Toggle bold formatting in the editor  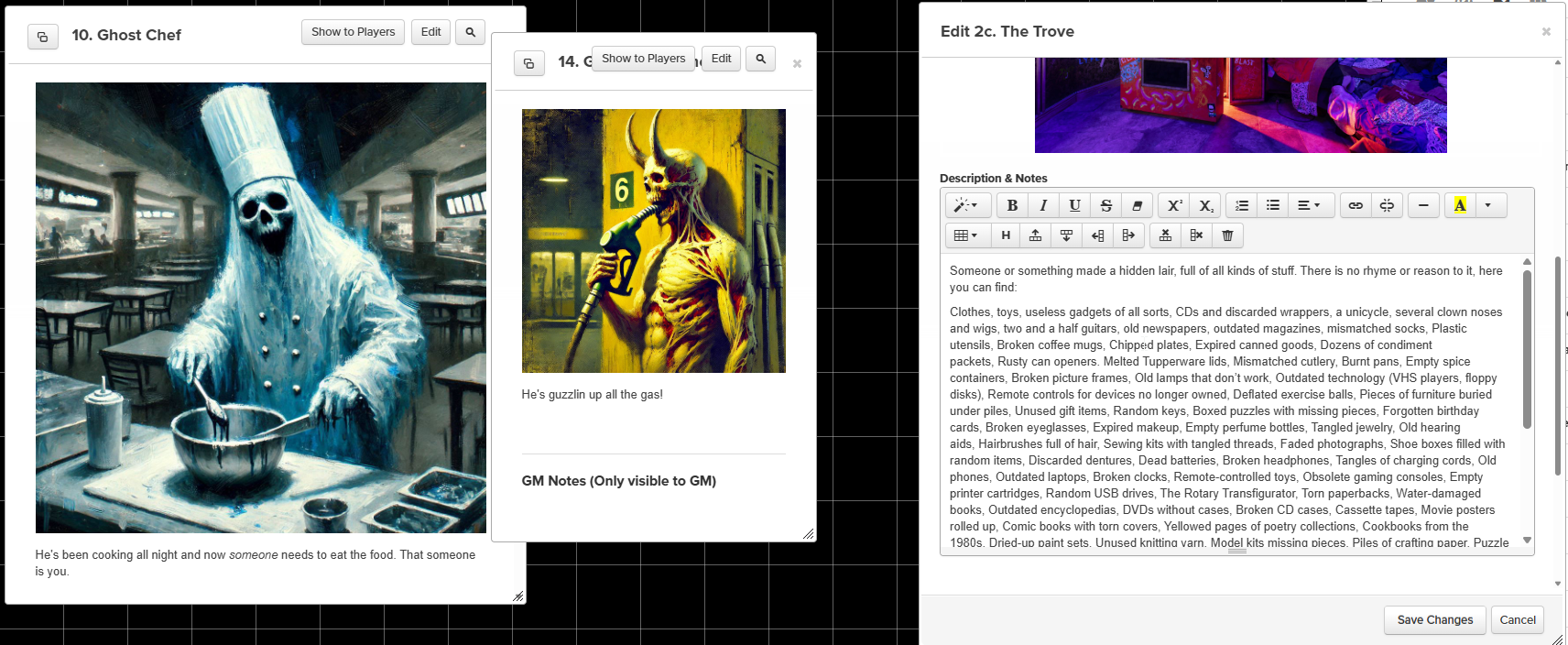click(1012, 205)
